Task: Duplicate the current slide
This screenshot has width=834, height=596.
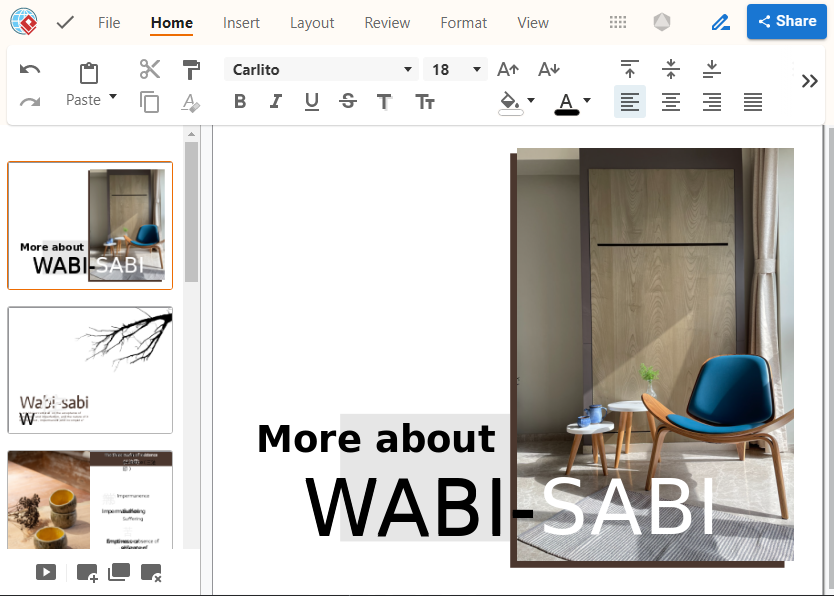Action: (119, 573)
